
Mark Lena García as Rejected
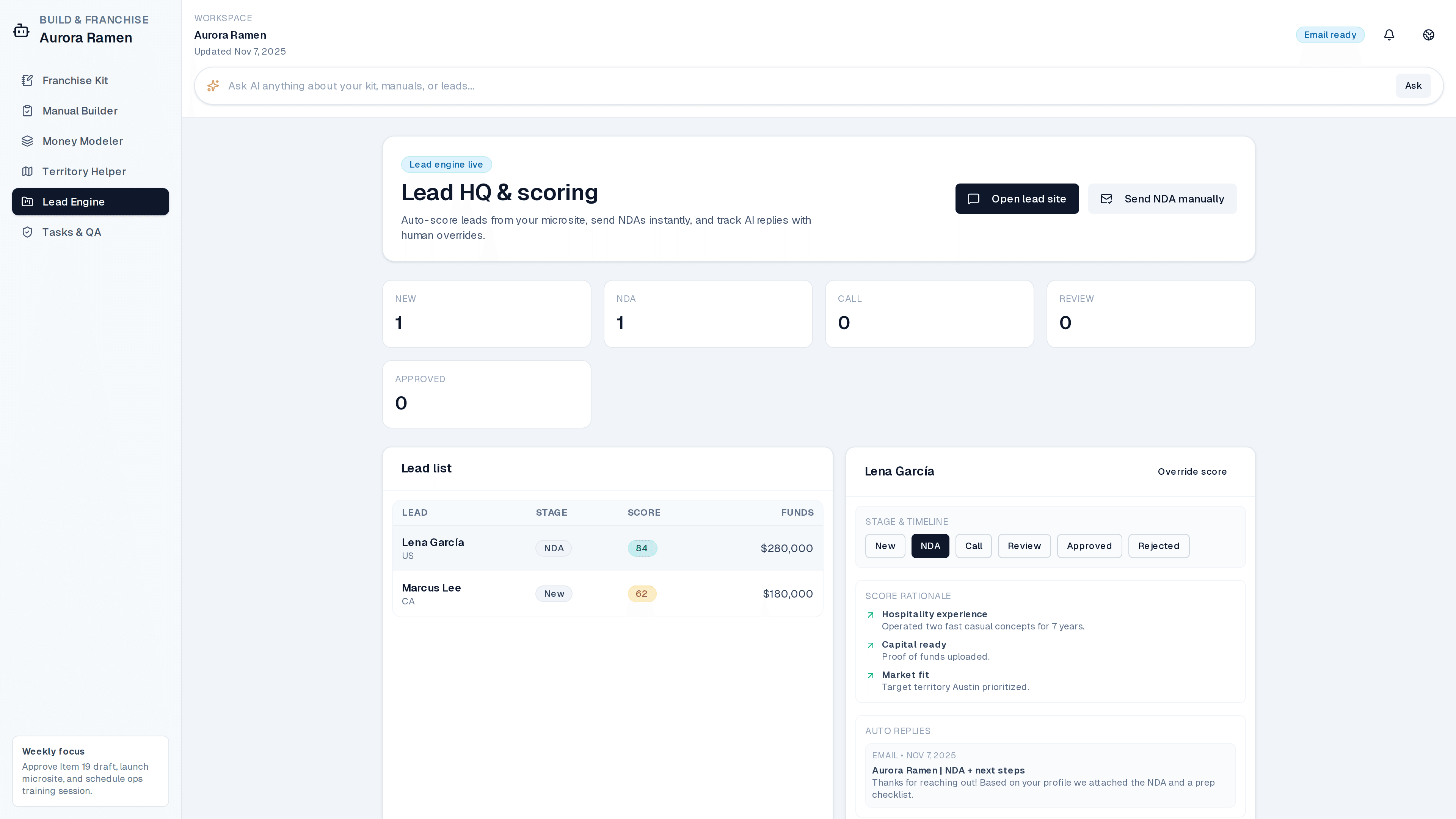(1159, 546)
